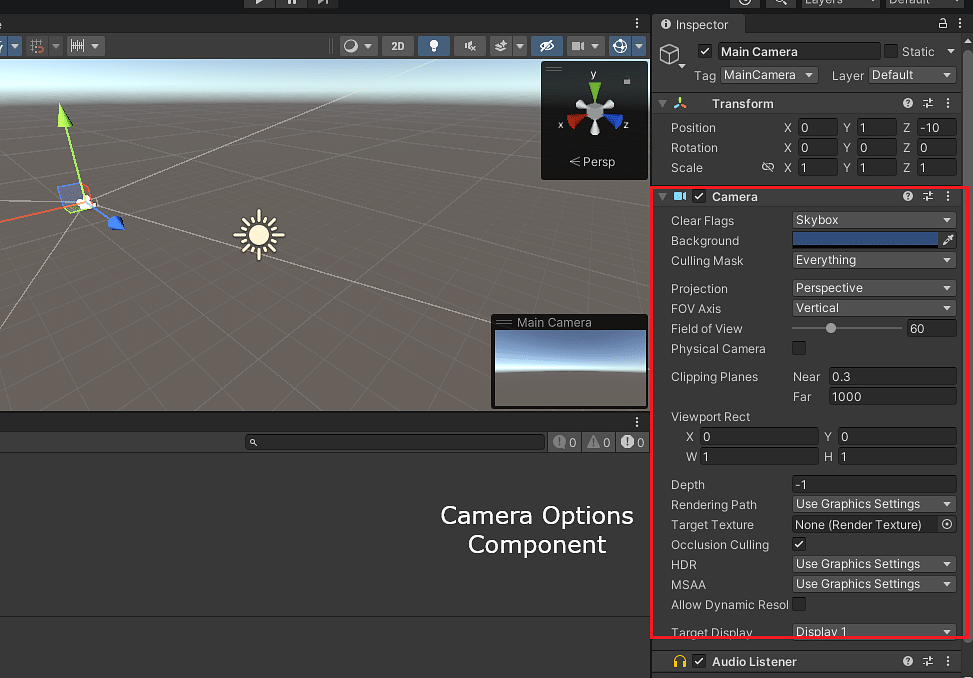
Task: Open the Tag dropdown showing MainCamera
Action: (769, 75)
